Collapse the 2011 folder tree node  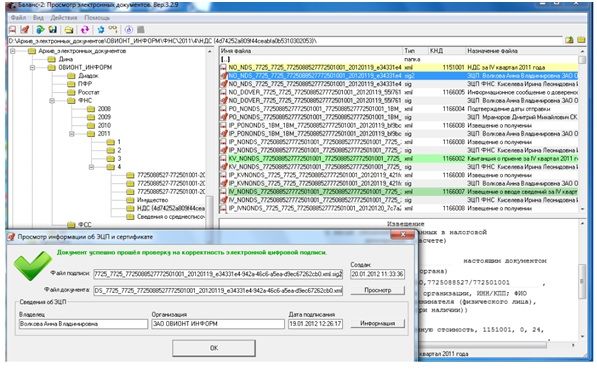coord(72,134)
